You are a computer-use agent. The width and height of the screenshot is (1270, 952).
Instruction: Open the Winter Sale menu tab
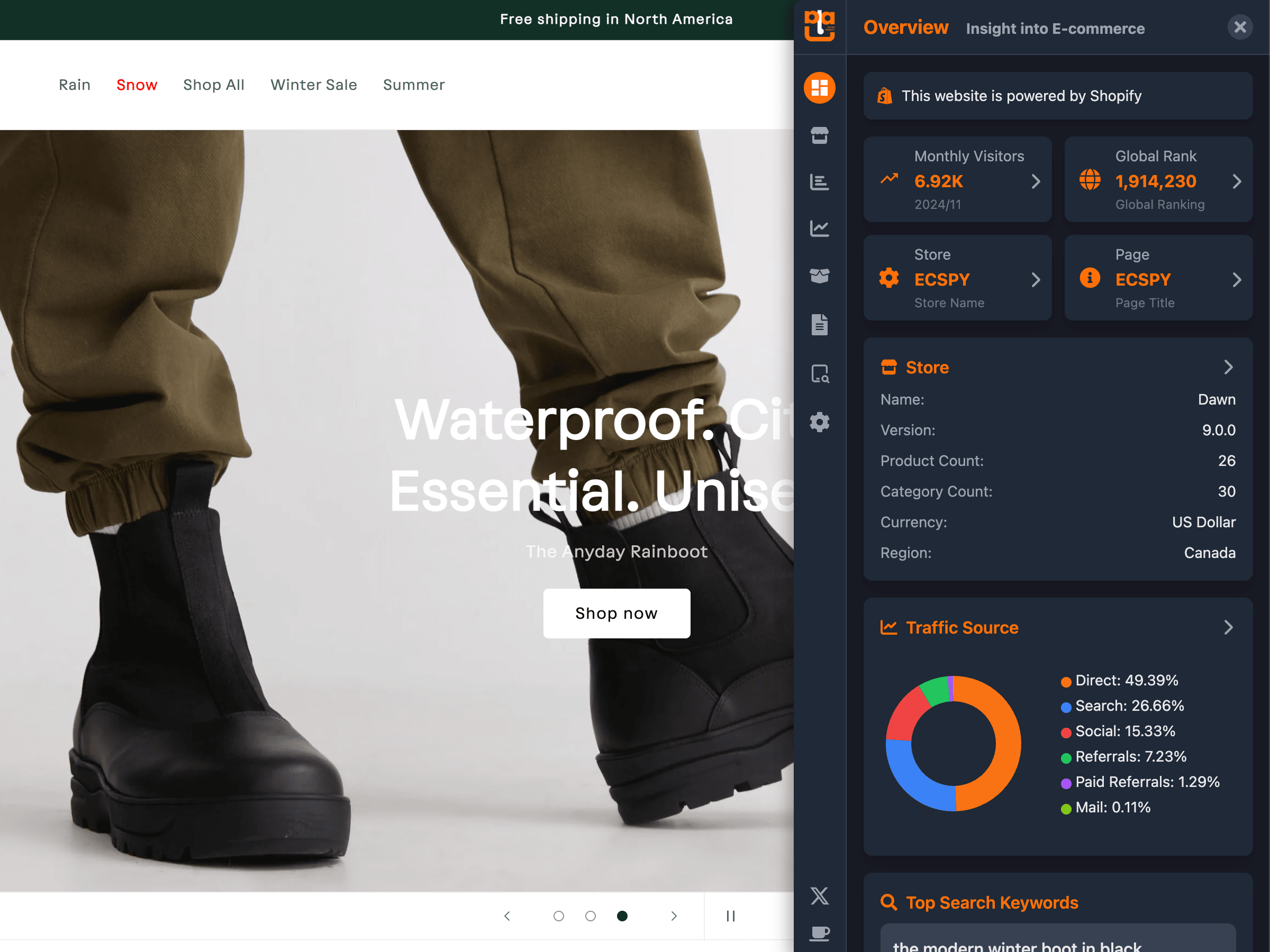(314, 84)
